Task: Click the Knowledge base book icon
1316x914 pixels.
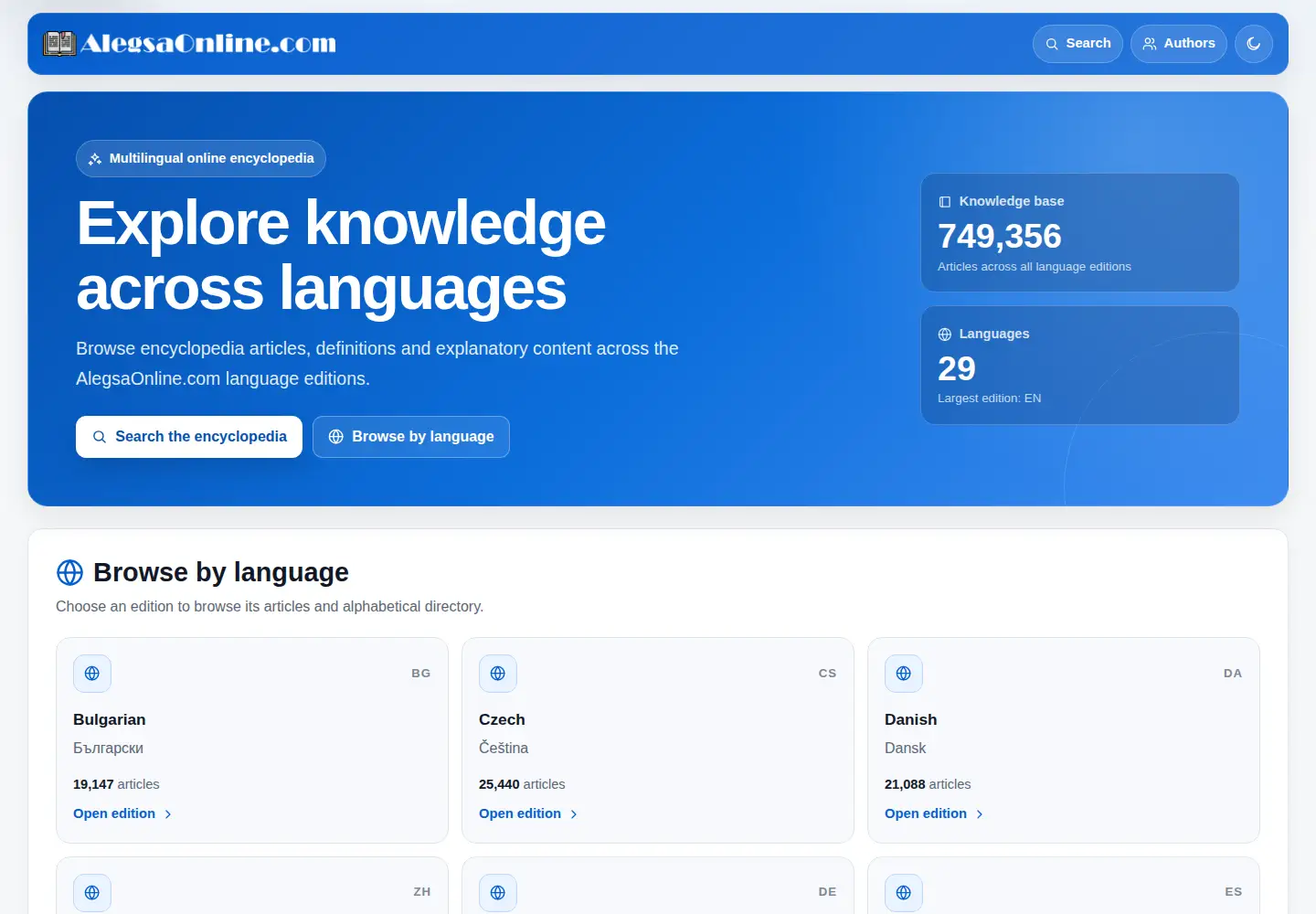Action: [945, 202]
